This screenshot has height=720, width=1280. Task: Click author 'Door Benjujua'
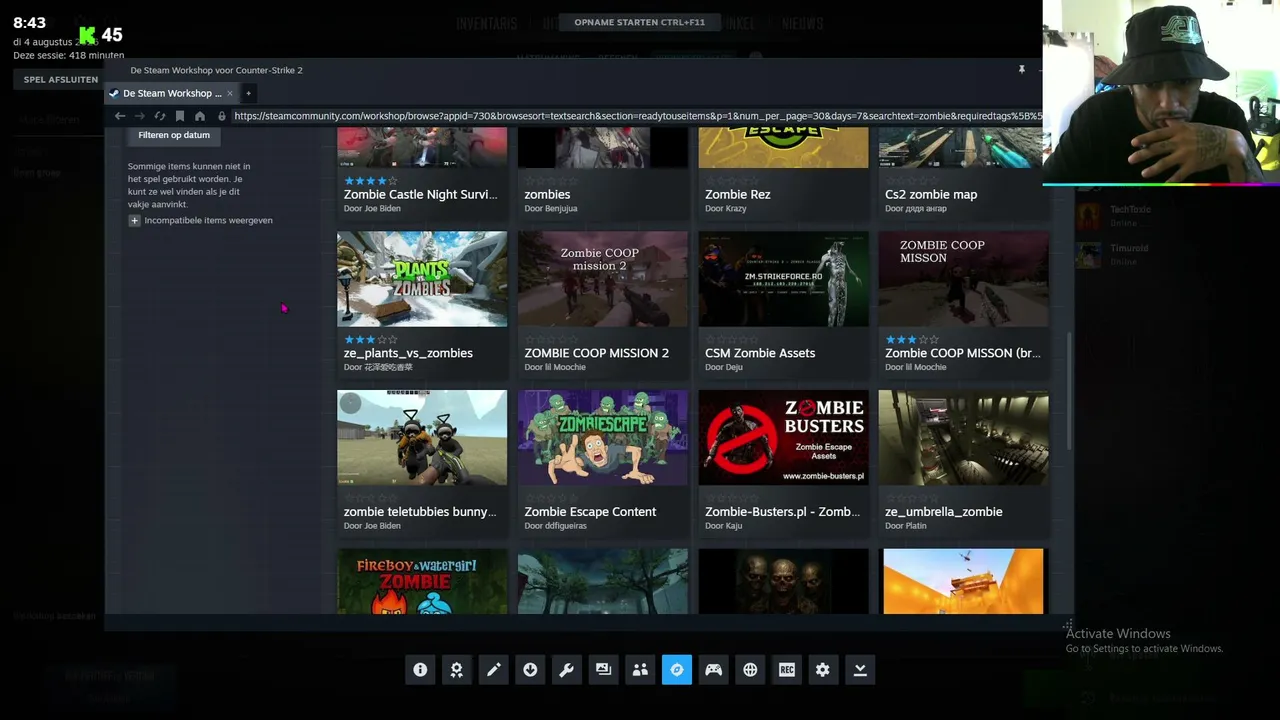point(551,209)
